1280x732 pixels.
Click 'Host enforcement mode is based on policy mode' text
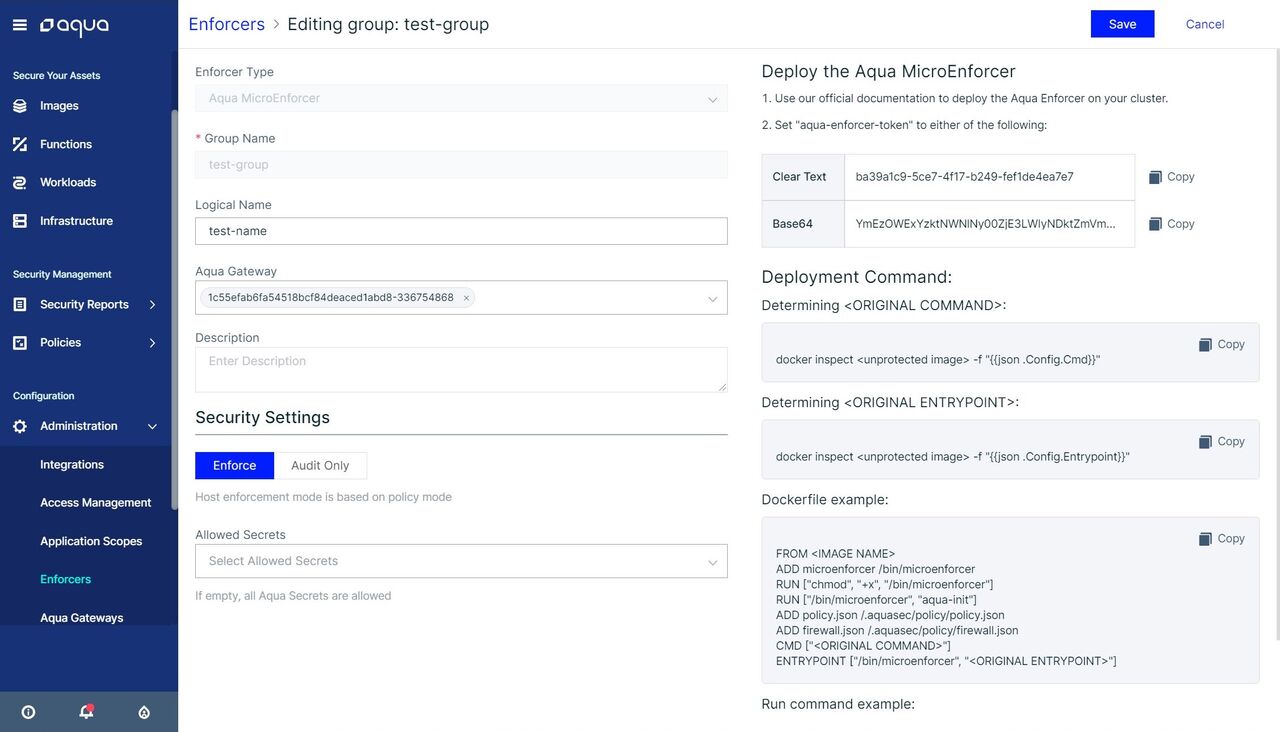[323, 497]
